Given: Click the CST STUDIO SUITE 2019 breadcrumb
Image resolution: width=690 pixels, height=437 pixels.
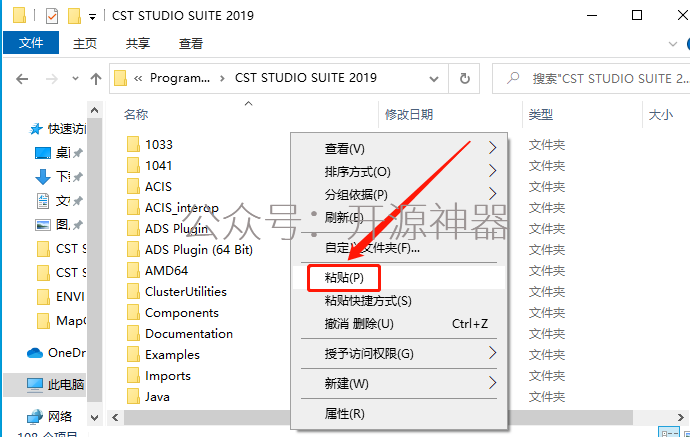Looking at the screenshot, I should 306,78.
